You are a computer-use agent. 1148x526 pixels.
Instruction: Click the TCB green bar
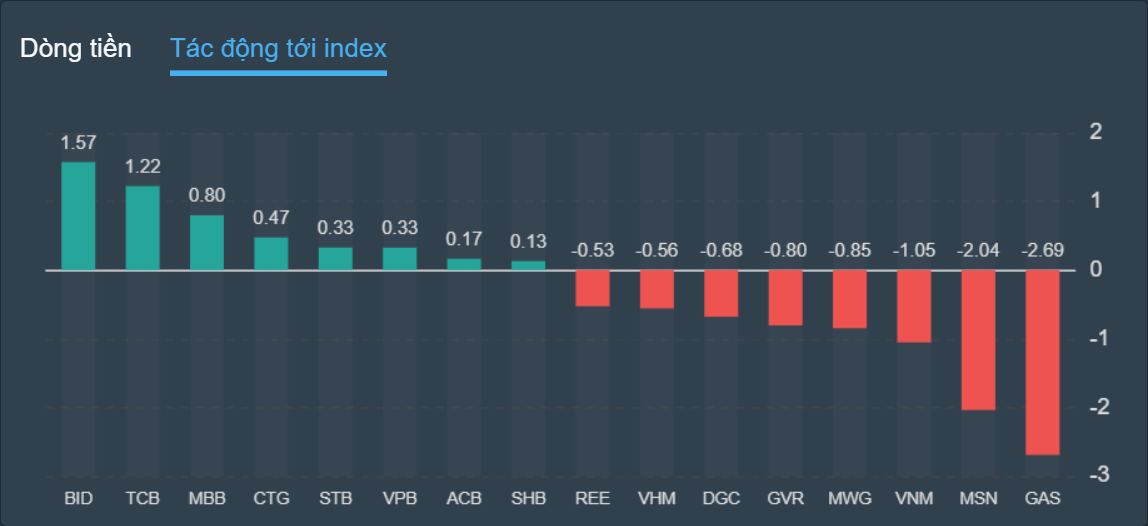(142, 228)
